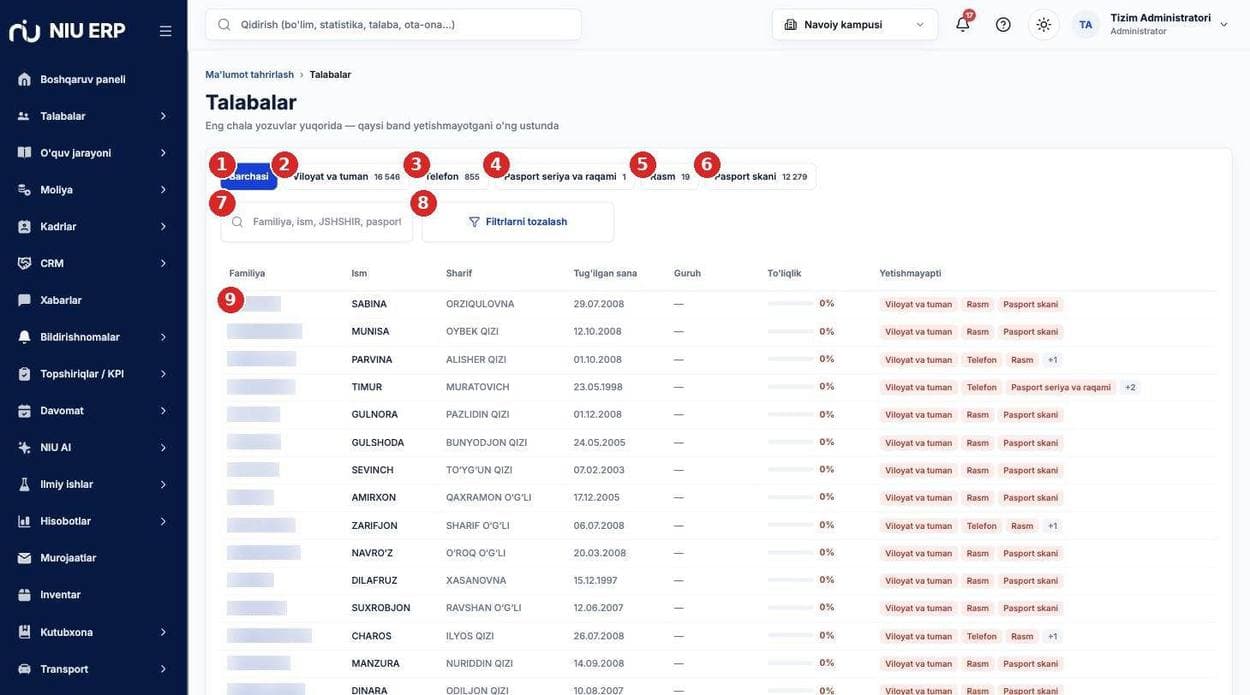Click the progress bar in TIMUR's row
1250x695 pixels.
coord(790,387)
